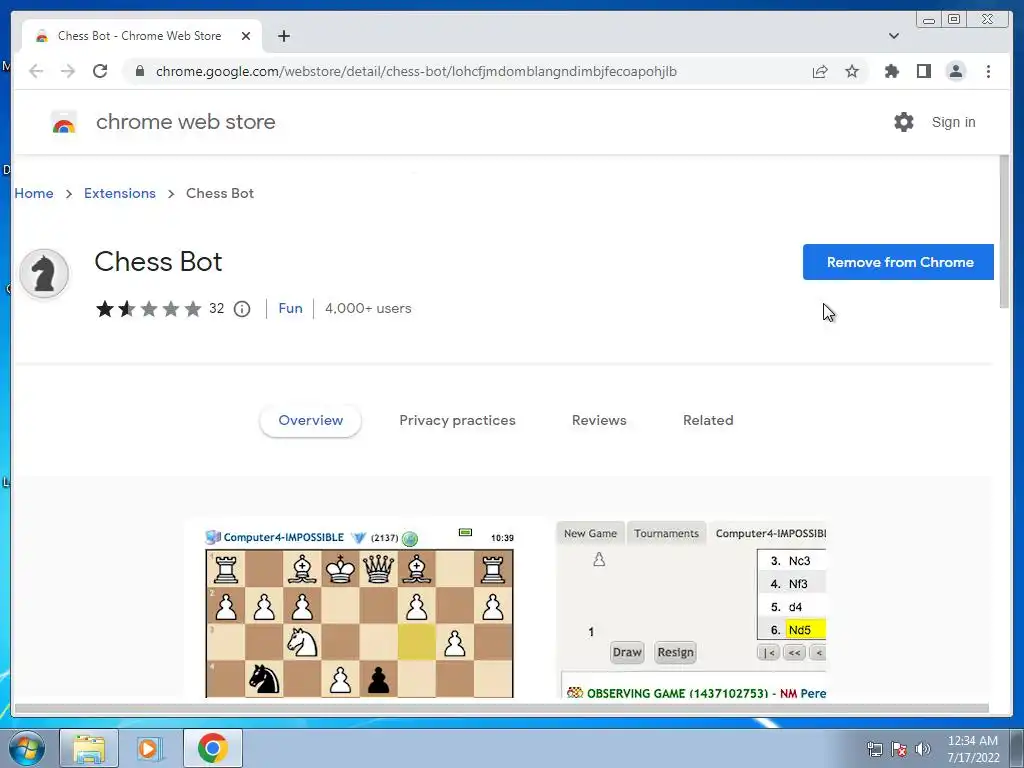
Task: Click Remove from Chrome button
Action: (898, 262)
